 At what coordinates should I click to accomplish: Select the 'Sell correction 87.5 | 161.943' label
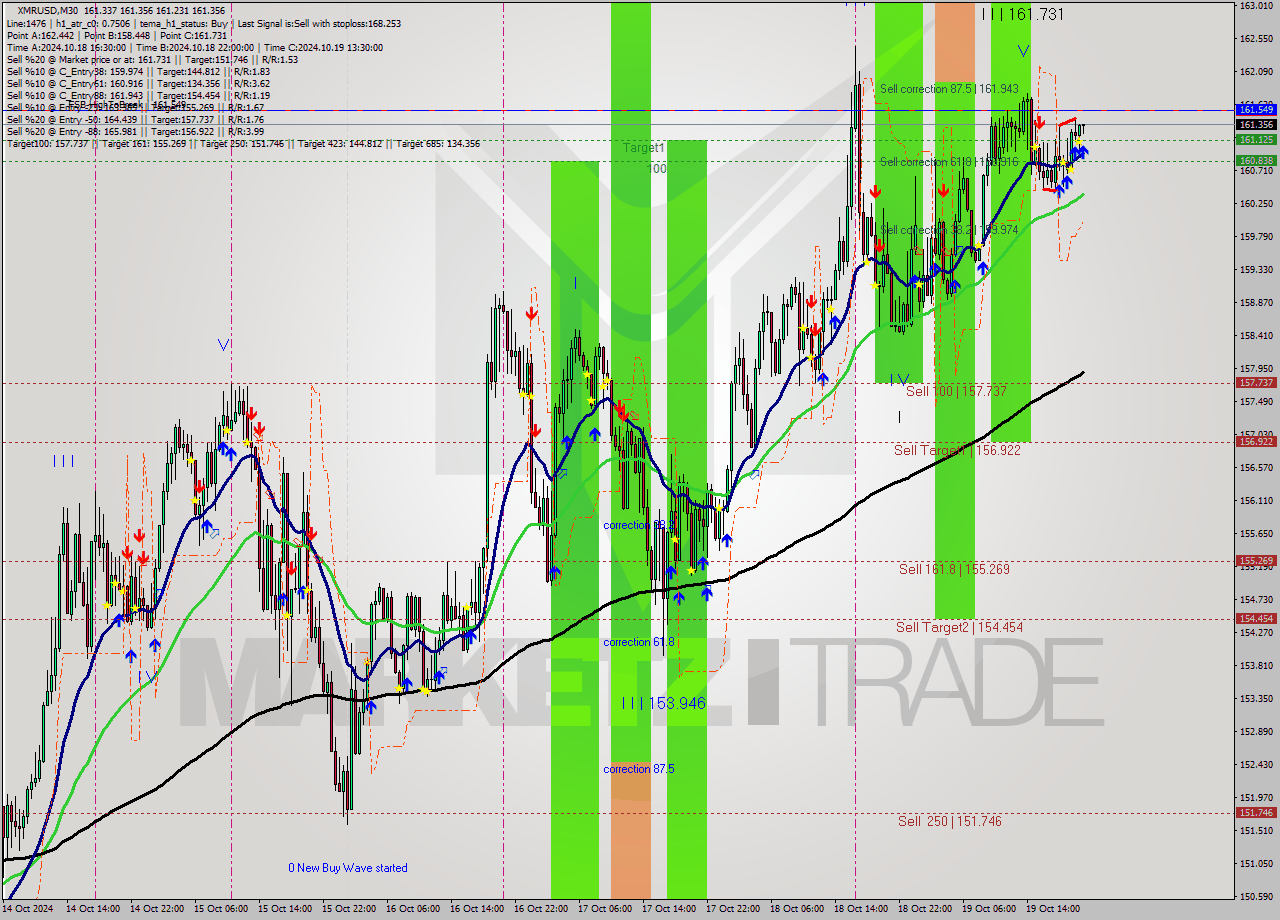[x=949, y=89]
